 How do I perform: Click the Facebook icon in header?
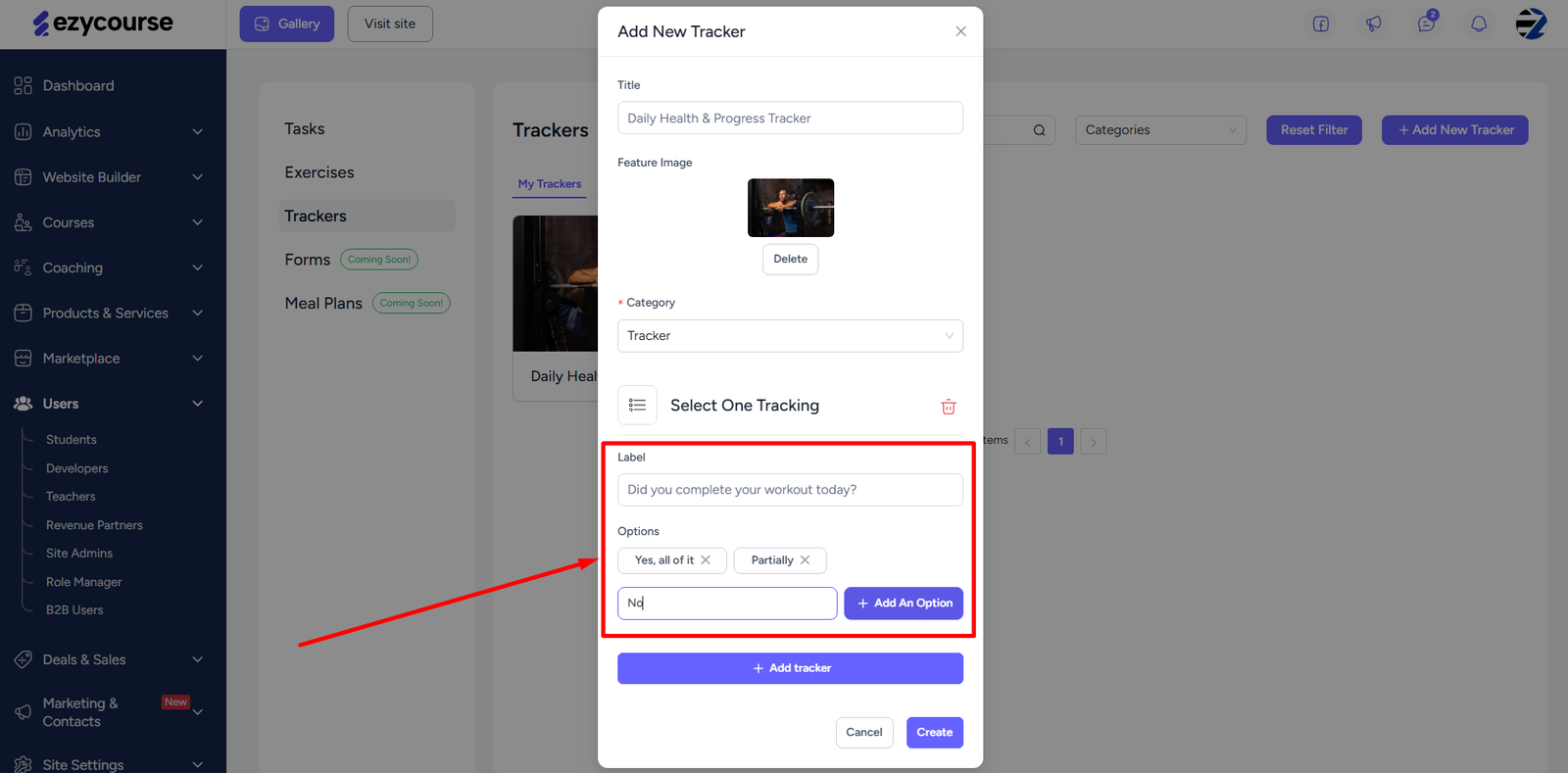pyautogui.click(x=1321, y=24)
